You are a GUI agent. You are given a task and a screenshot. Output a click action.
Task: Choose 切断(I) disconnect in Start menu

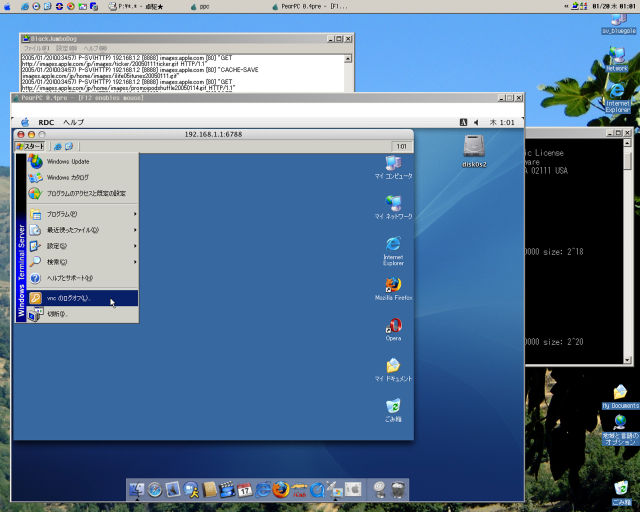(x=82, y=314)
